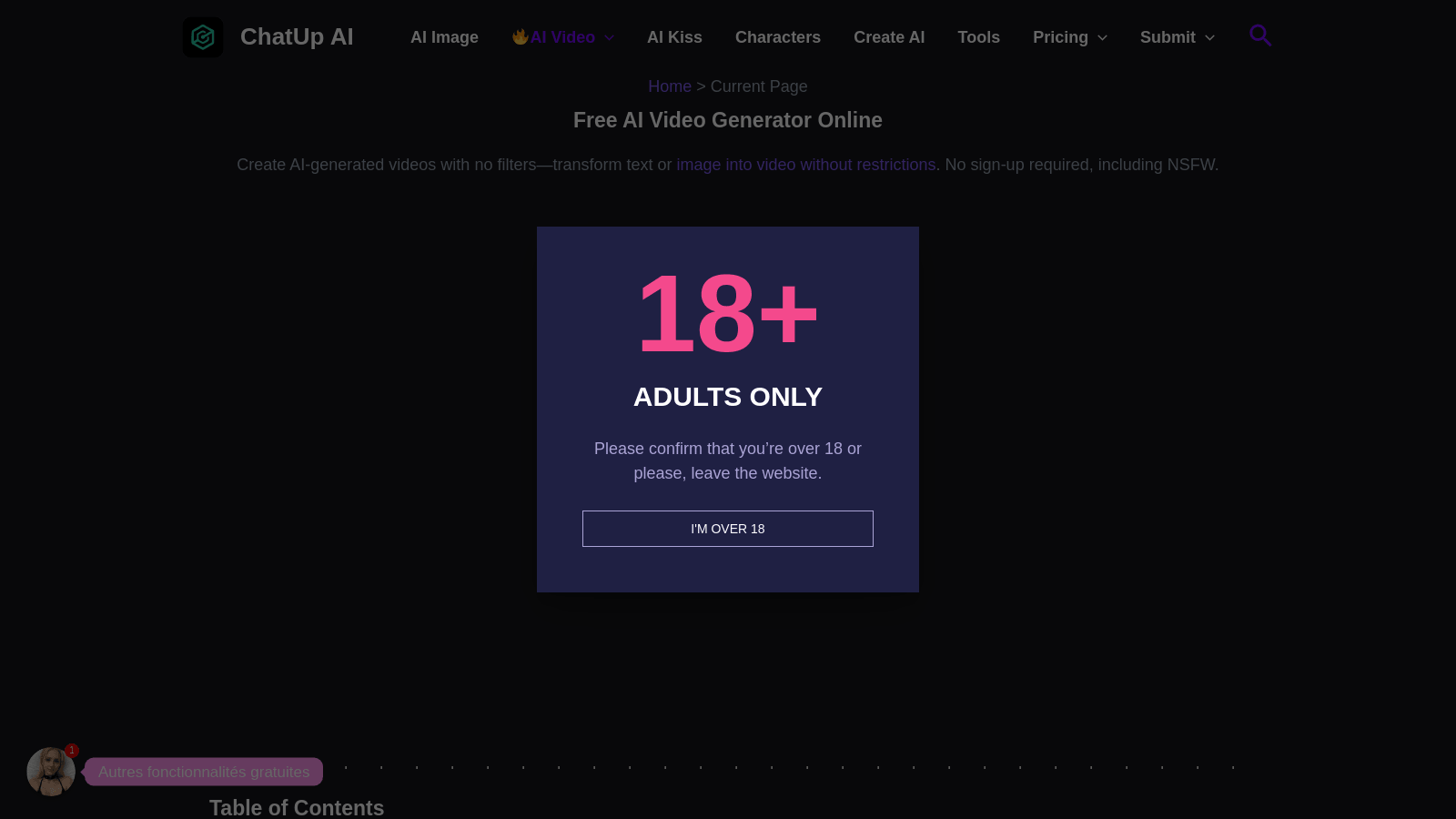Click the chat avatar thumbnail
This screenshot has height=819, width=1456.
point(51,772)
